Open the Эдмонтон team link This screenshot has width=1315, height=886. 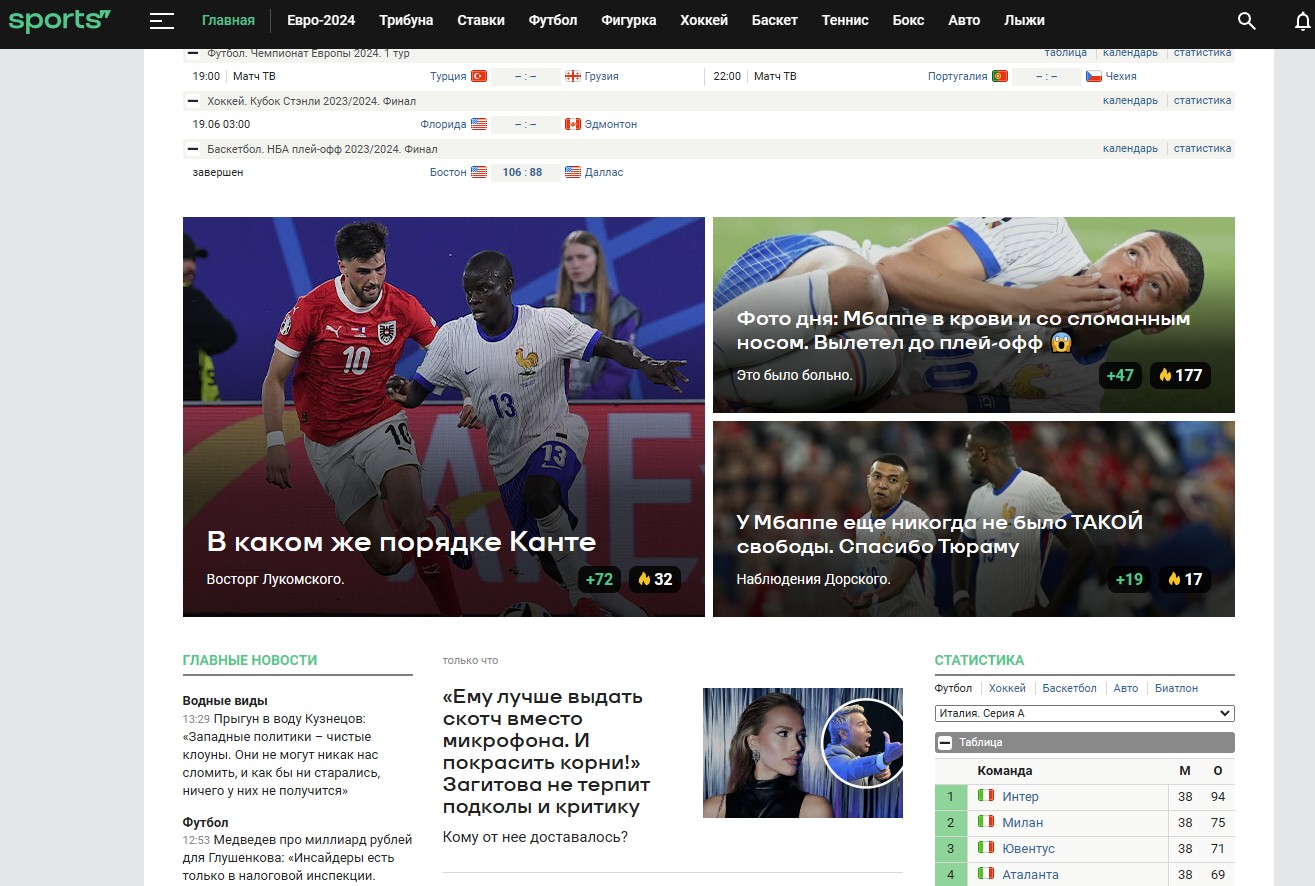tap(611, 124)
